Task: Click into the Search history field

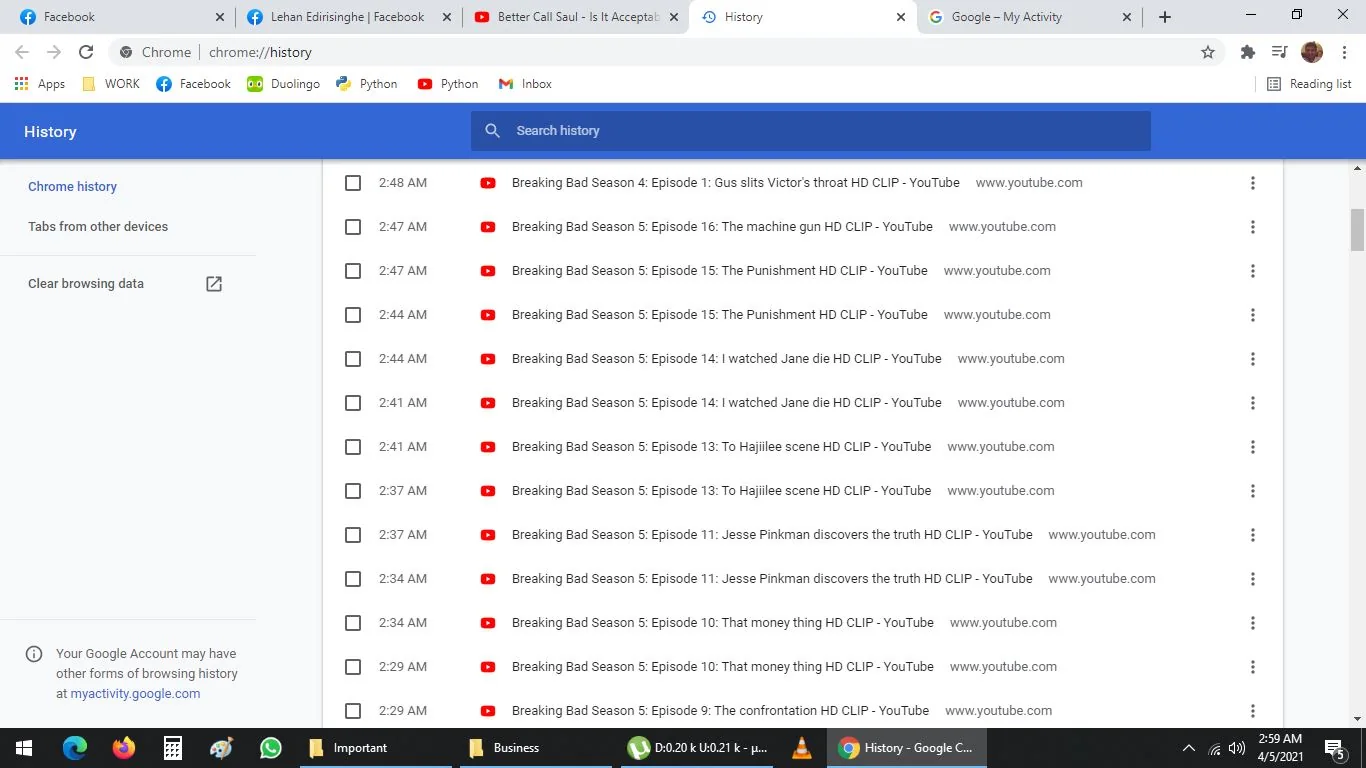Action: [810, 131]
